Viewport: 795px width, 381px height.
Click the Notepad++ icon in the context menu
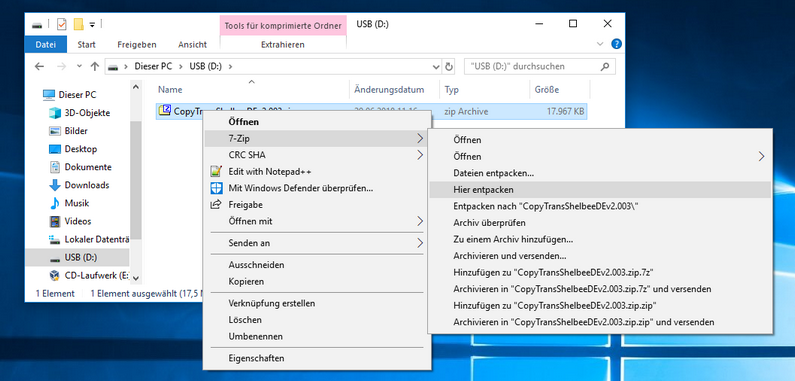point(216,171)
